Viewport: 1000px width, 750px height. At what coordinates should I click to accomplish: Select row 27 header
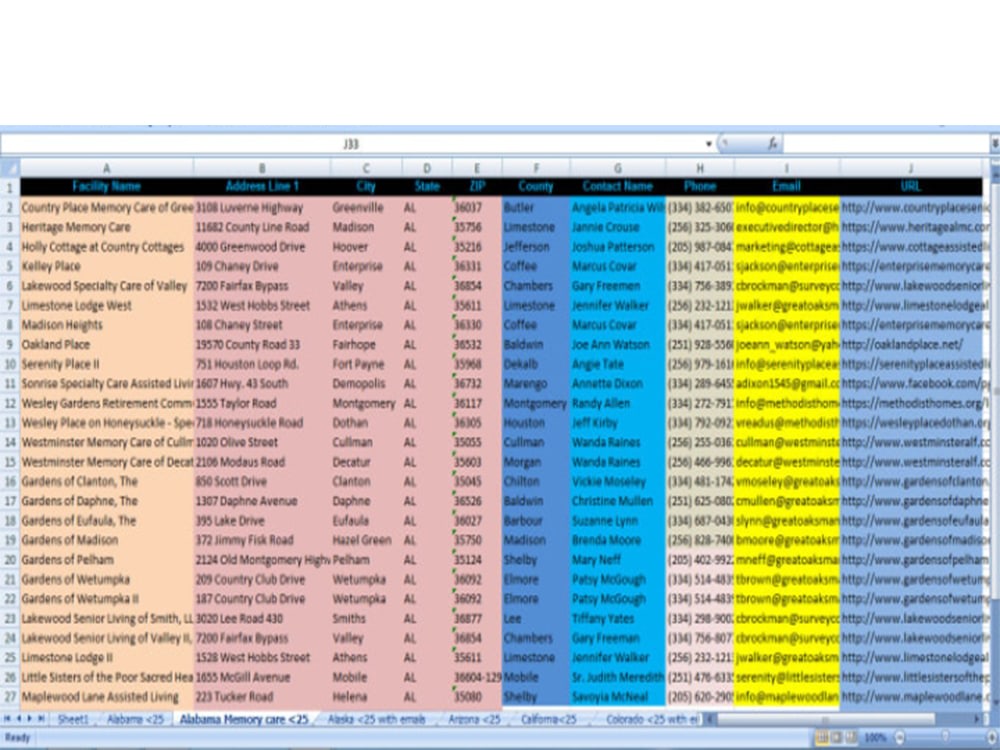(10, 697)
